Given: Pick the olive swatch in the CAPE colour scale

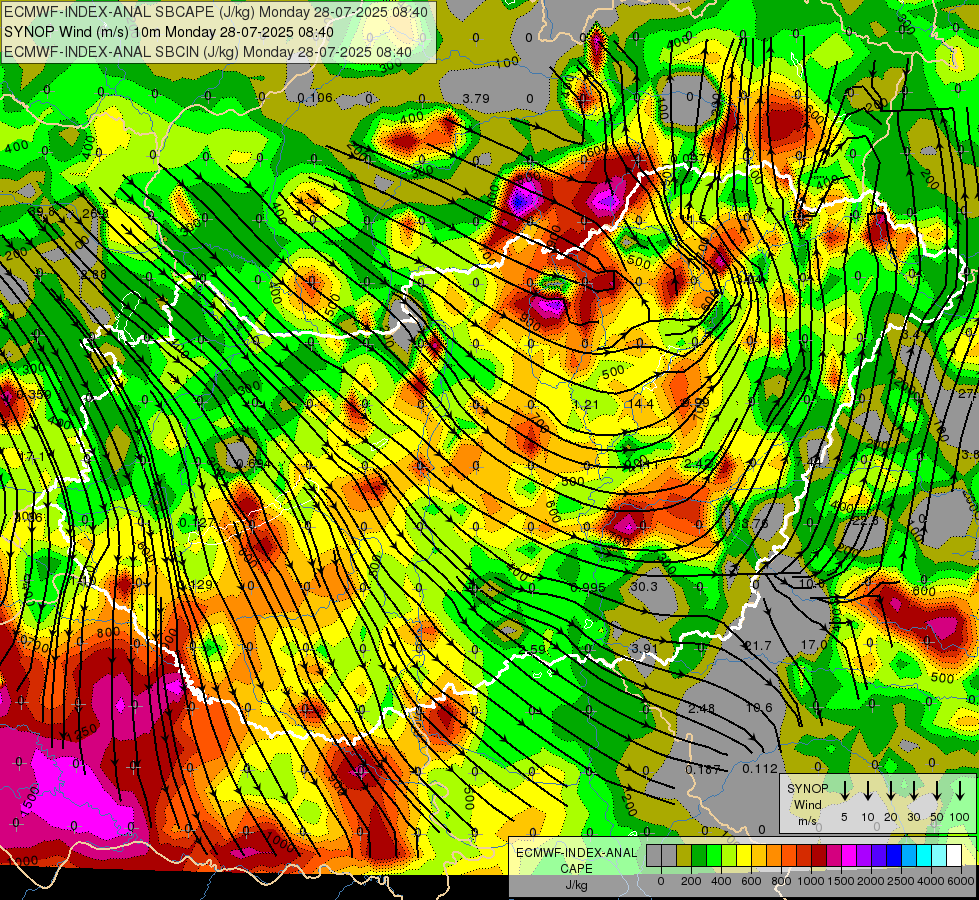Looking at the screenshot, I should coord(684,855).
